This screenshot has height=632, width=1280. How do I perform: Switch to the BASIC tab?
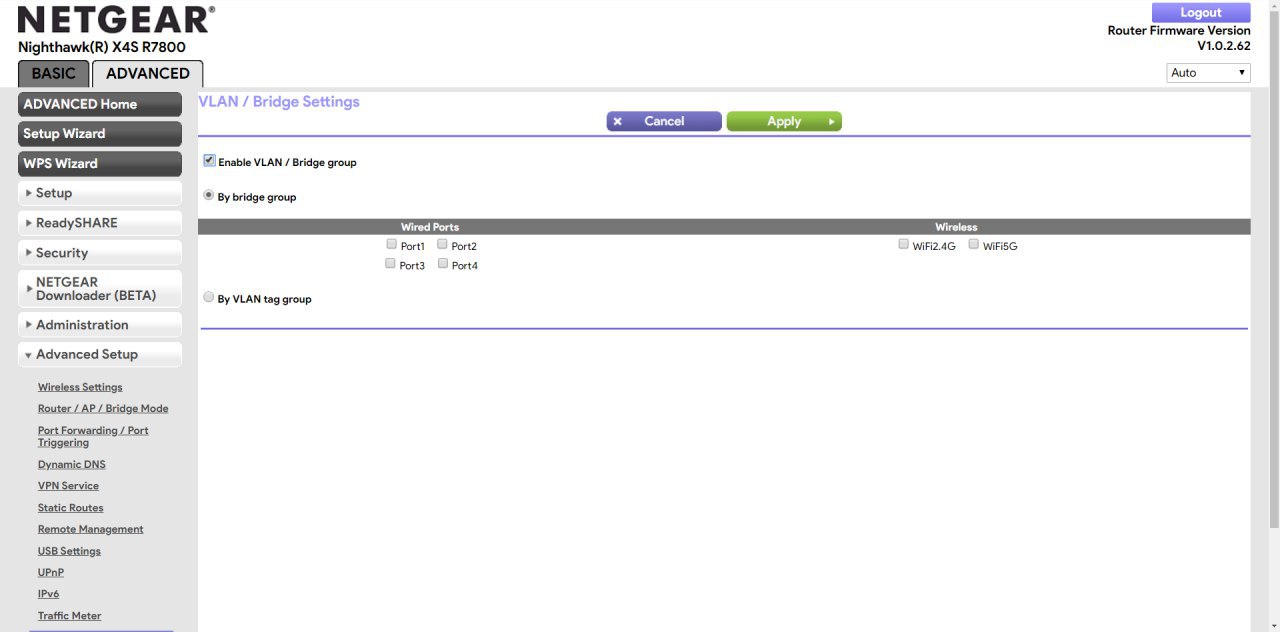coord(53,73)
